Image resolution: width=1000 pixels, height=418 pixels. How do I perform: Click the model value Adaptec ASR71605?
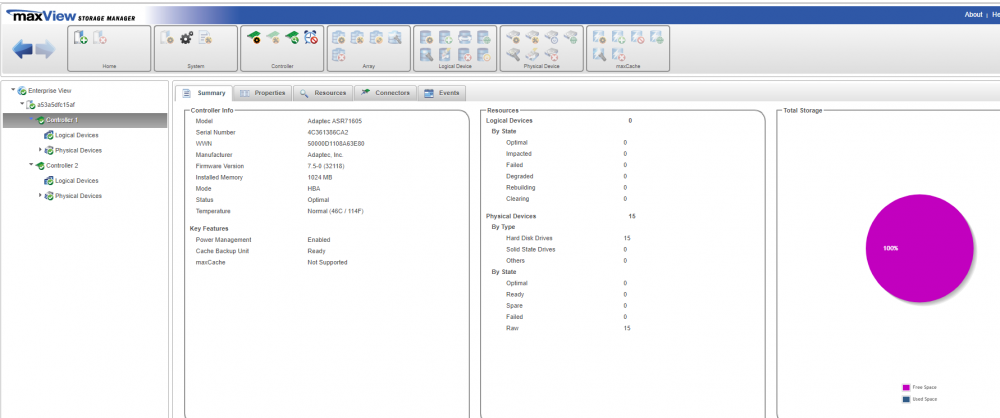pos(335,121)
